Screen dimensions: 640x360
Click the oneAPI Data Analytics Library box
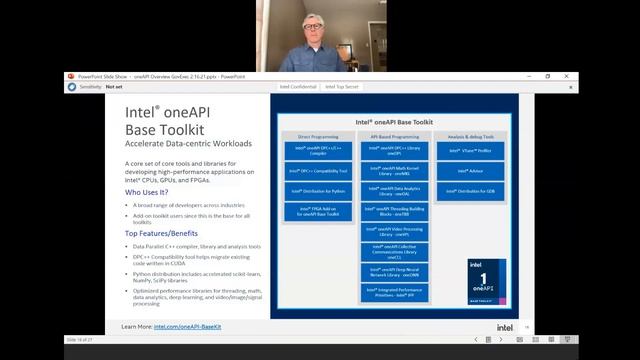[394, 191]
